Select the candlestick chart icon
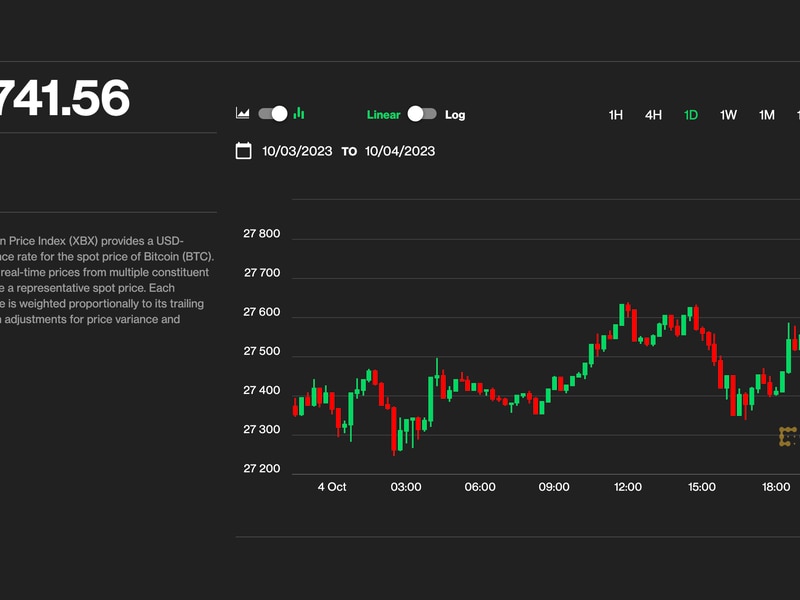This screenshot has height=600, width=800. pos(299,114)
